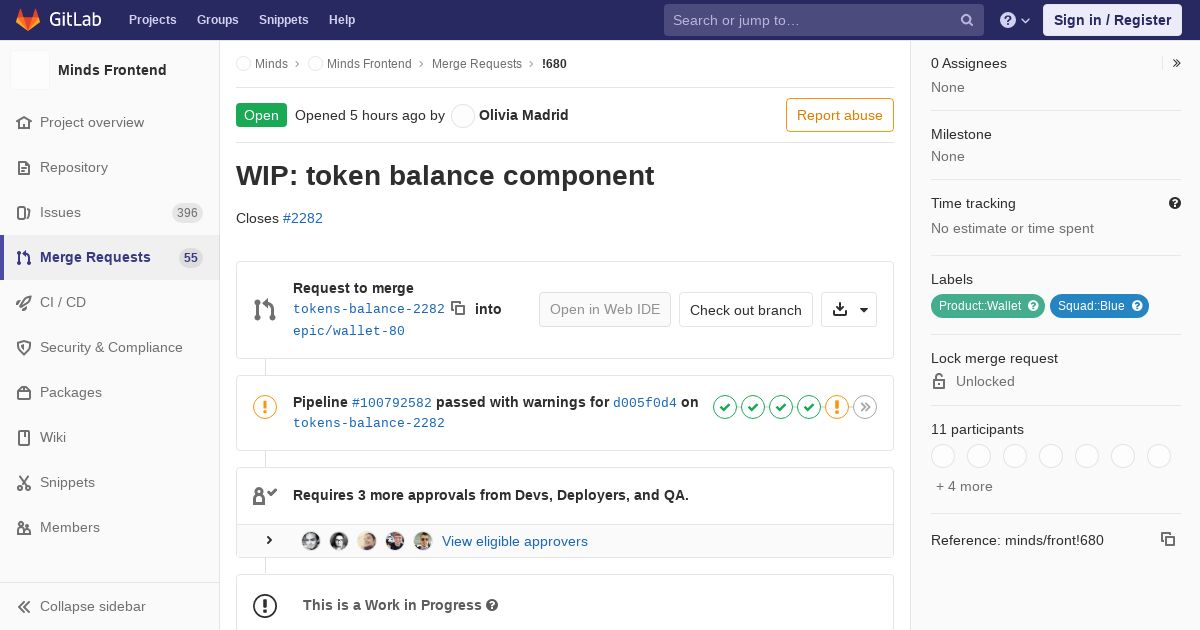This screenshot has width=1200, height=630.
Task: Click the Members people icon
Action: coord(24,527)
